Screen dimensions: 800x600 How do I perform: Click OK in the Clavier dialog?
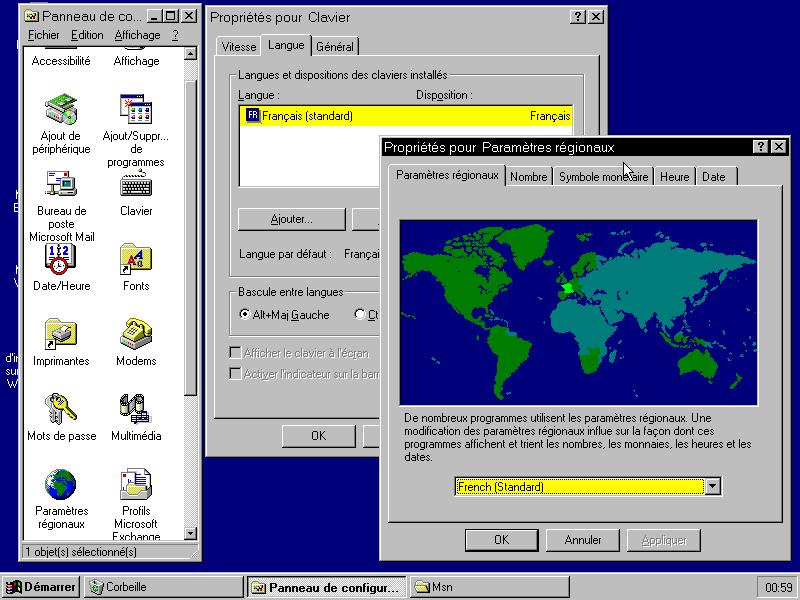[x=318, y=436]
